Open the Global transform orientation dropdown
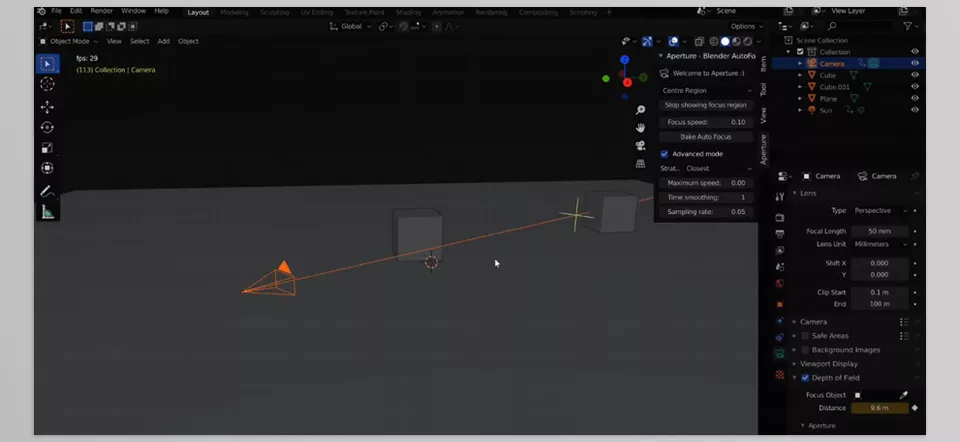 [x=350, y=26]
